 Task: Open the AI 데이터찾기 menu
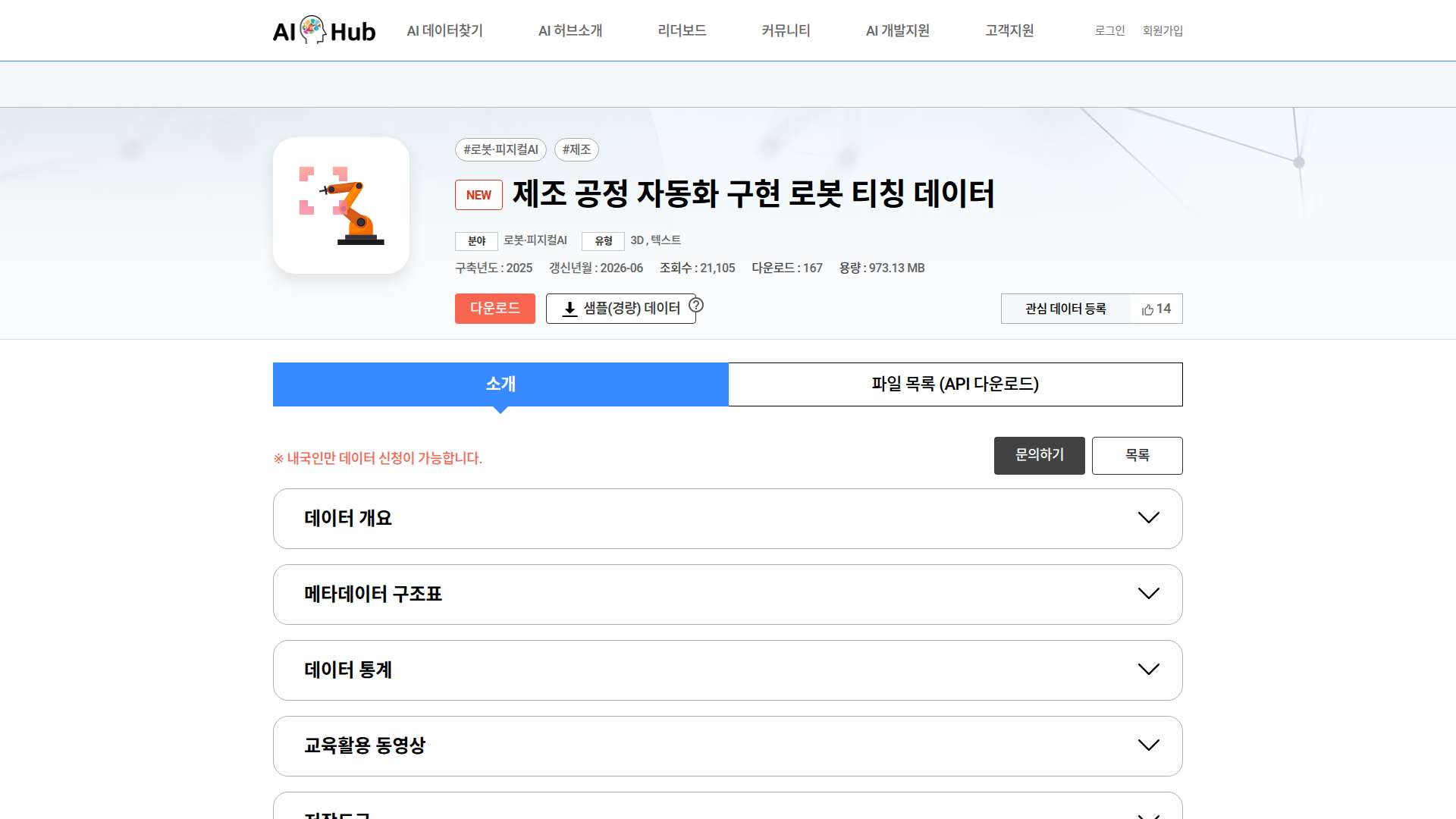444,30
